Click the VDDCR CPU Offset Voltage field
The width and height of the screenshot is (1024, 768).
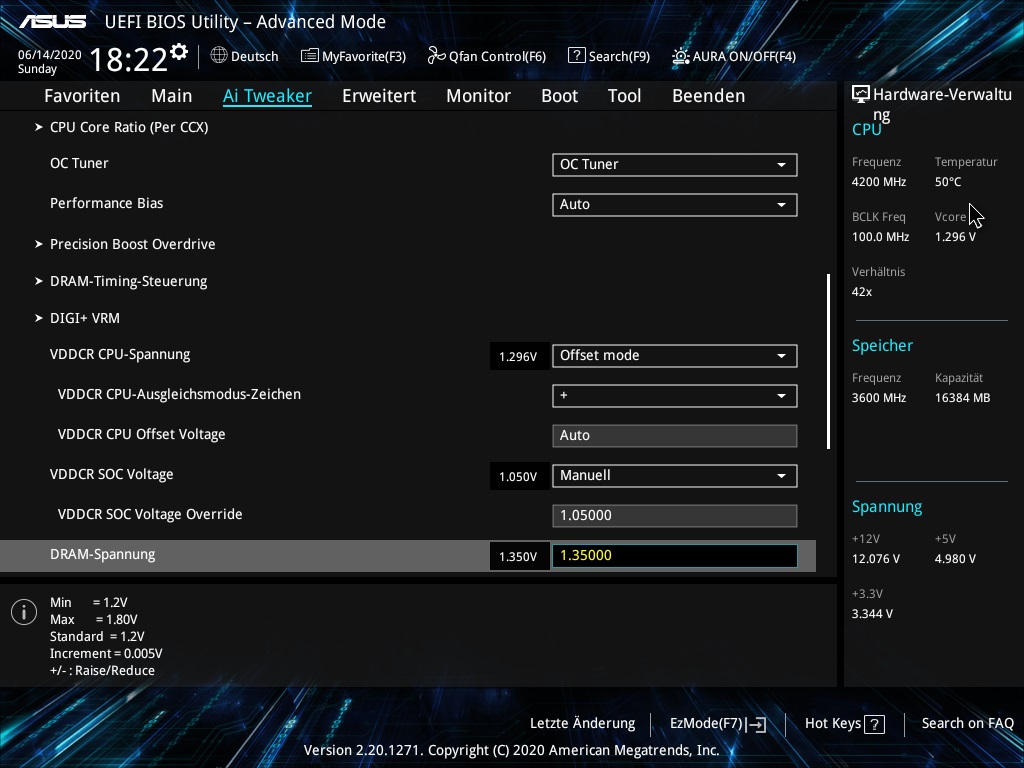click(x=675, y=436)
